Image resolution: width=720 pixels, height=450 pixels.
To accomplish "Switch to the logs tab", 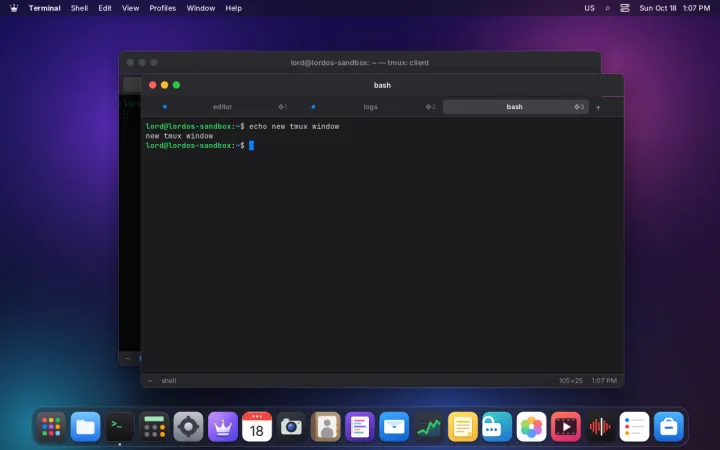I will [370, 107].
